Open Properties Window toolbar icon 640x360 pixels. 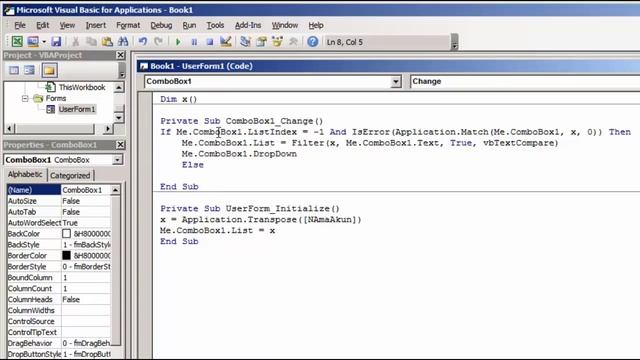click(x=261, y=42)
